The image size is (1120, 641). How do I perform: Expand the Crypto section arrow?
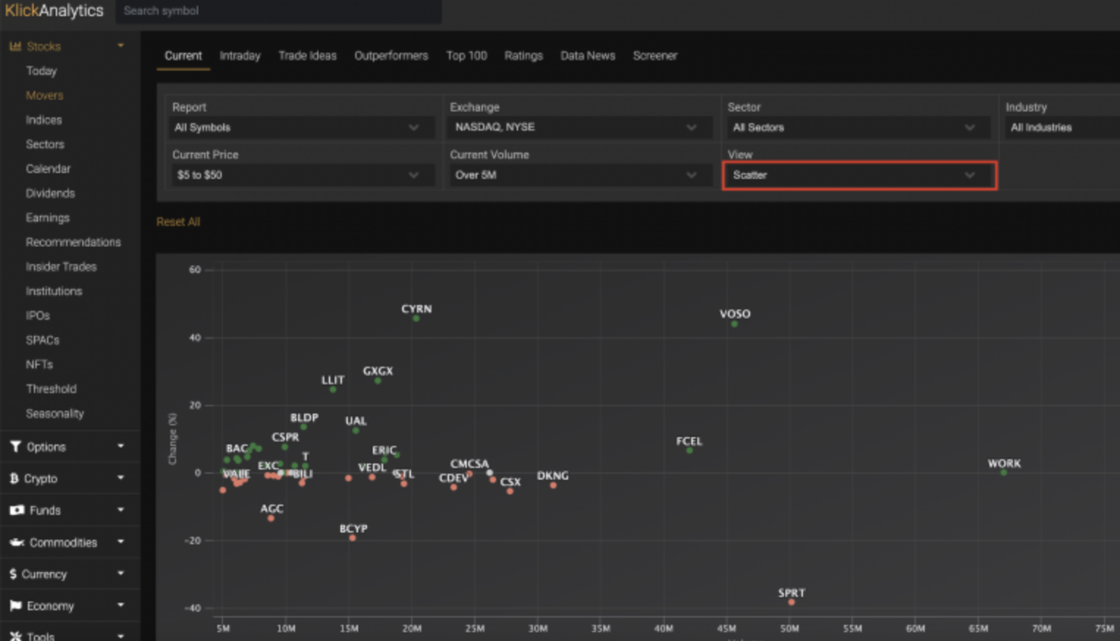click(x=121, y=477)
